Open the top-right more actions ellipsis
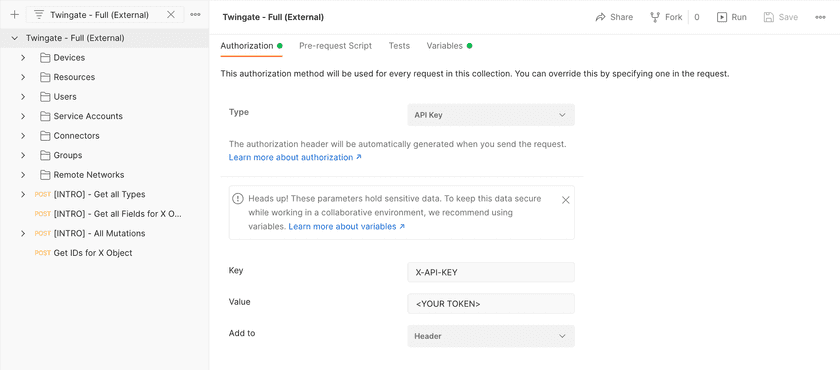The image size is (840, 370). (820, 17)
